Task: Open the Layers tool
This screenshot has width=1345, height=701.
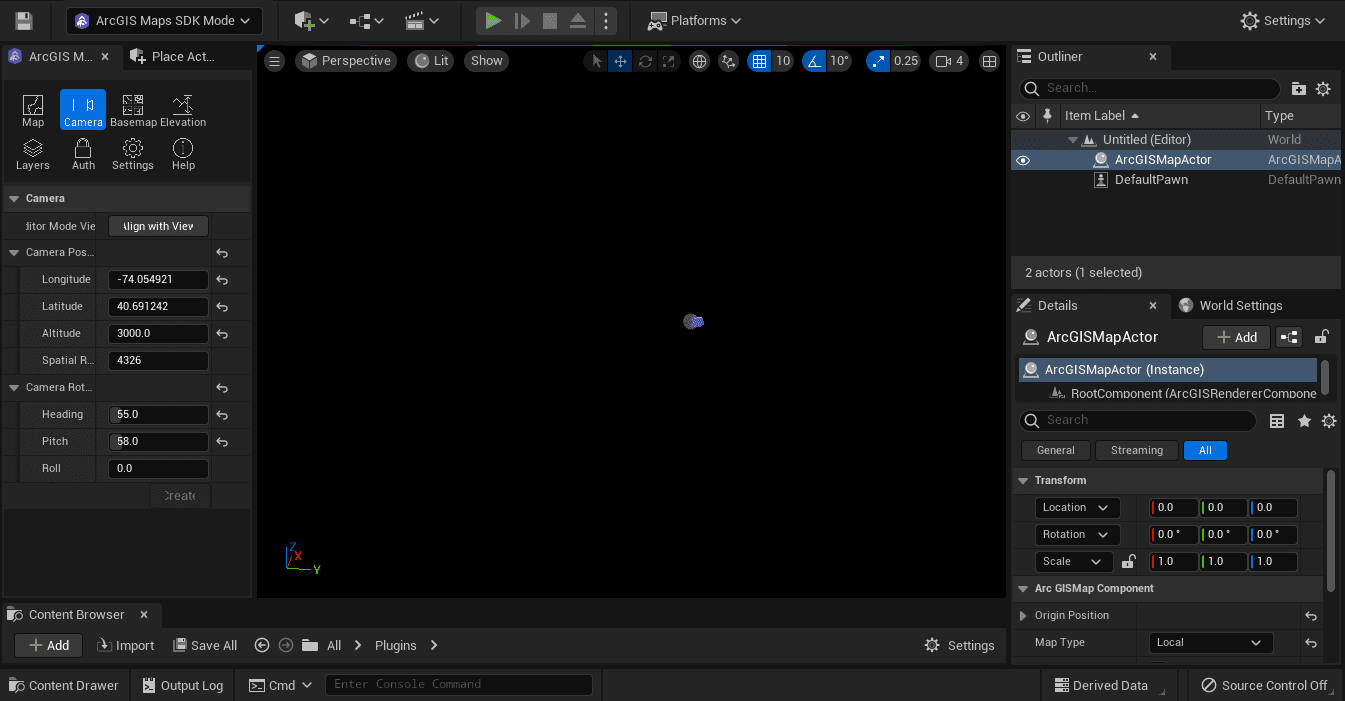Action: pyautogui.click(x=33, y=153)
